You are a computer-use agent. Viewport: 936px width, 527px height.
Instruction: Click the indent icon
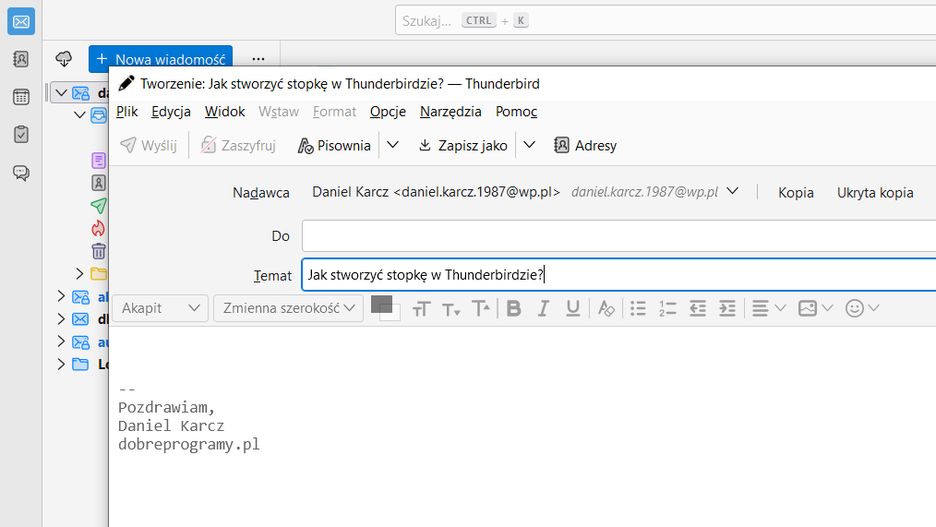point(727,309)
